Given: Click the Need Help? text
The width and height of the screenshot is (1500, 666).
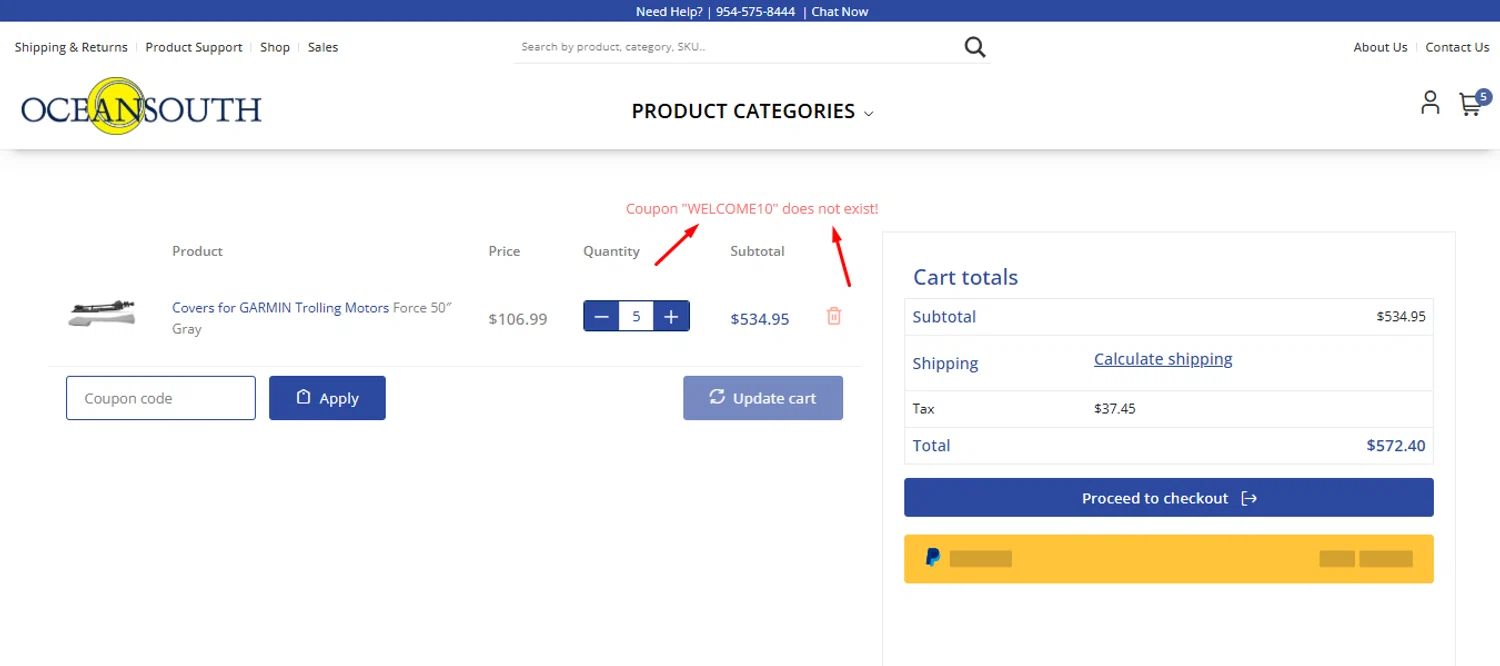Looking at the screenshot, I should [669, 12].
